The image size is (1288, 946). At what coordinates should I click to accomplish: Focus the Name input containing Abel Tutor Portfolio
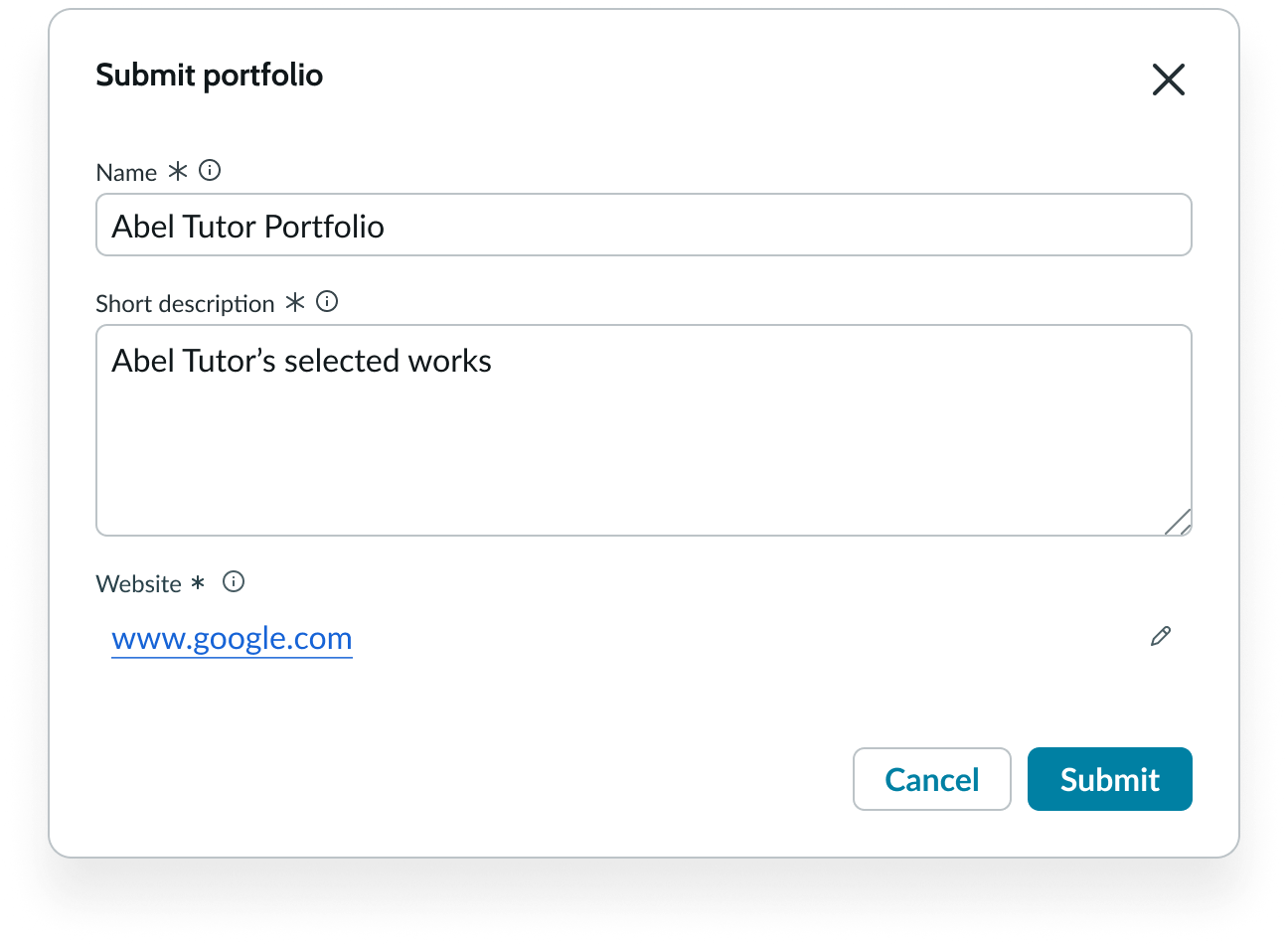pyautogui.click(x=644, y=225)
